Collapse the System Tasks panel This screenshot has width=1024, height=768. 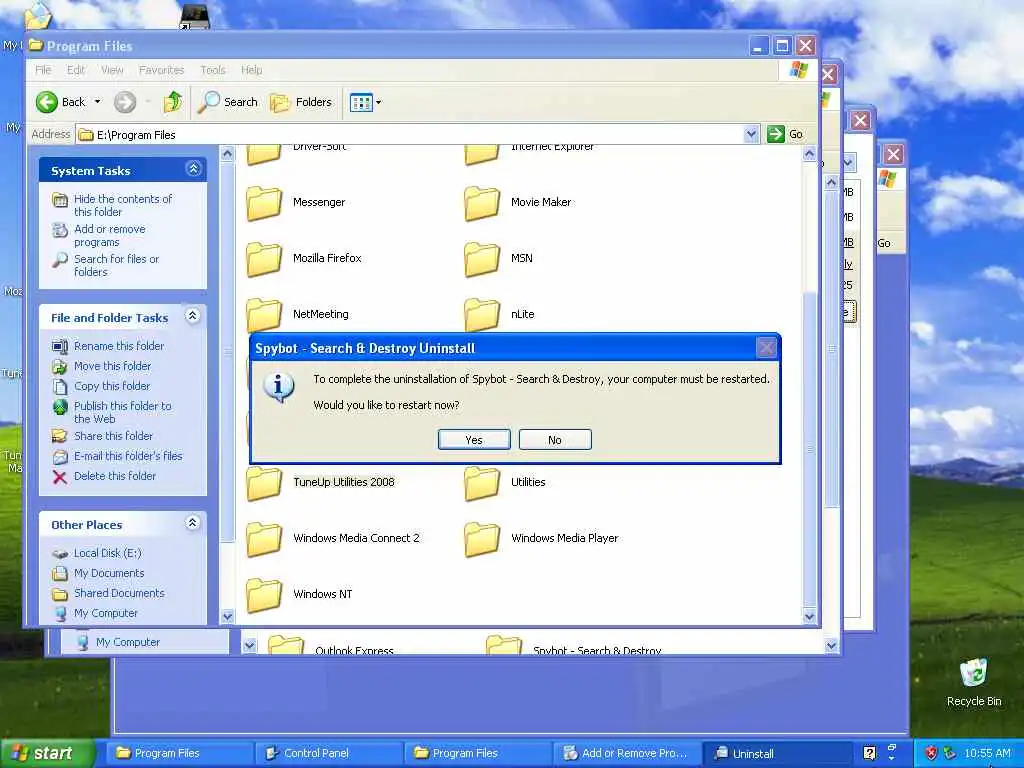(193, 169)
